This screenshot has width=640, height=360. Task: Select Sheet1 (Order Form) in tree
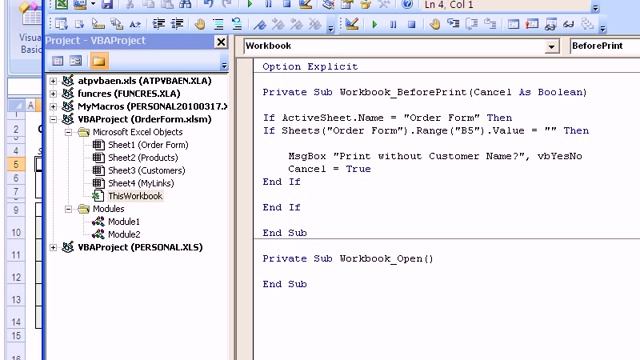(148, 145)
